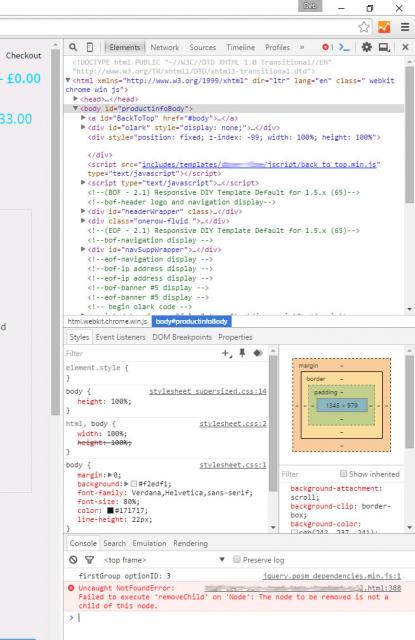Image resolution: width=415 pixels, height=640 pixels.
Task: Open stylesheet_supersized.css:14 source link
Action: tap(207, 391)
